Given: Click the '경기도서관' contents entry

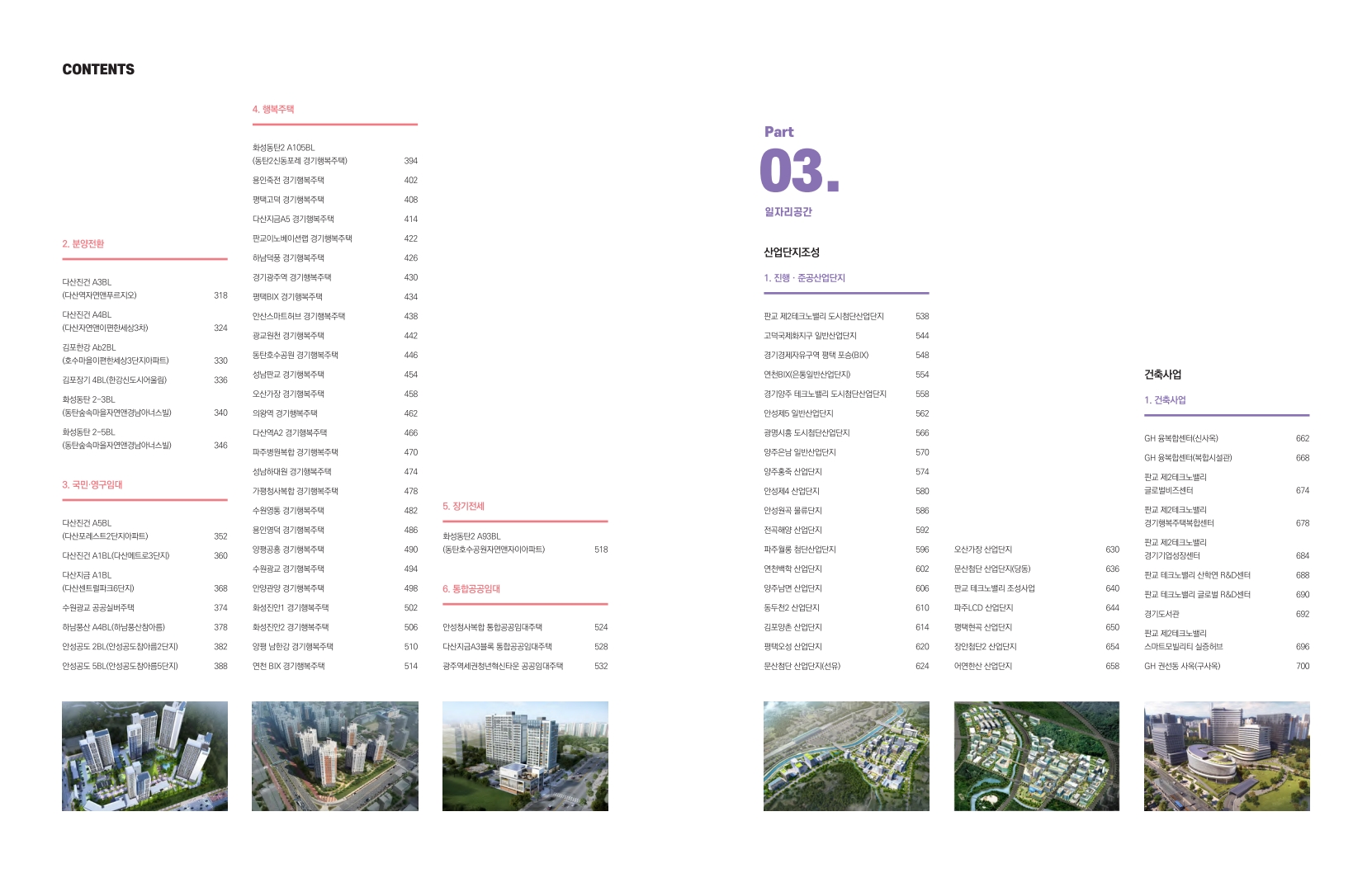Looking at the screenshot, I should [1161, 614].
